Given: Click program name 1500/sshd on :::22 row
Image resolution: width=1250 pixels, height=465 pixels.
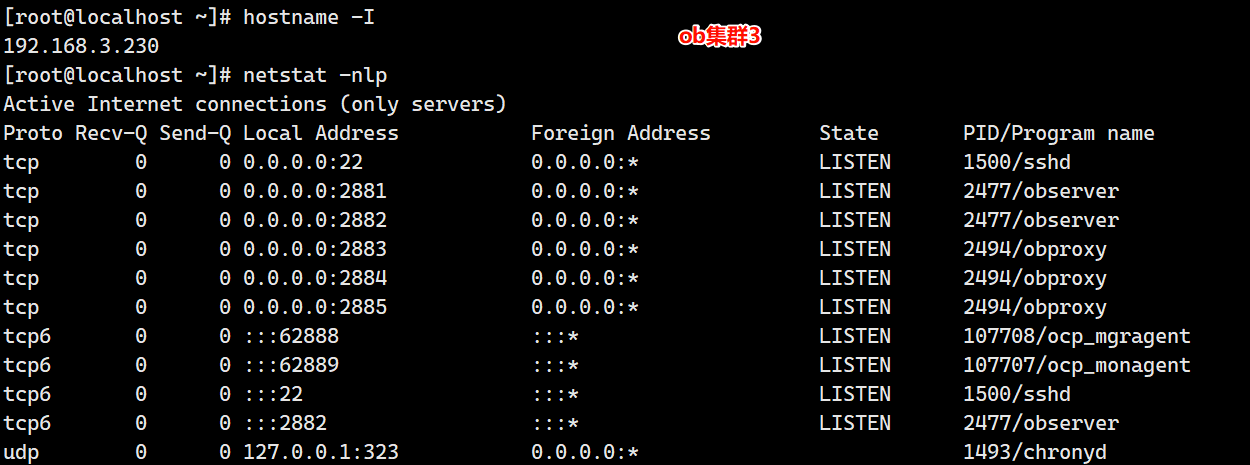Looking at the screenshot, I should coord(1017,394).
